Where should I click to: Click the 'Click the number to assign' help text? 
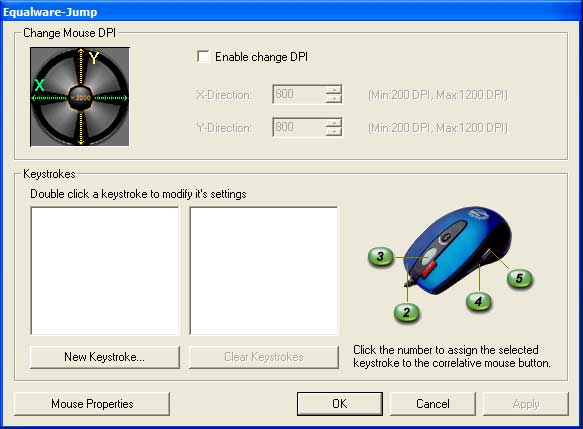click(x=452, y=356)
